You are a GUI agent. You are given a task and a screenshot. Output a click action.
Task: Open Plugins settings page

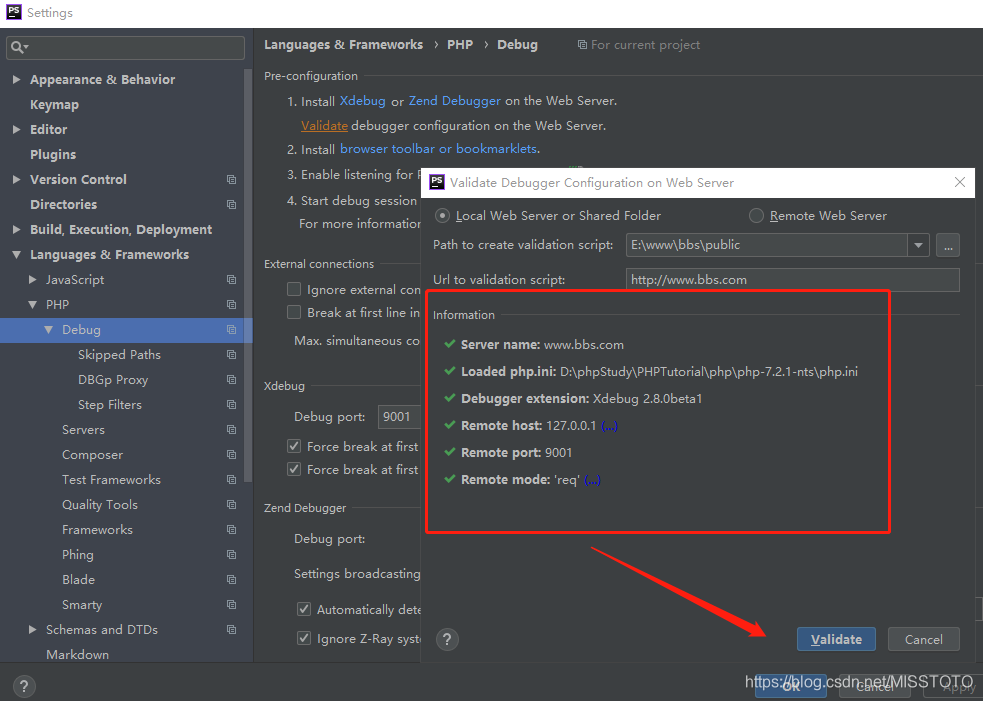click(53, 154)
